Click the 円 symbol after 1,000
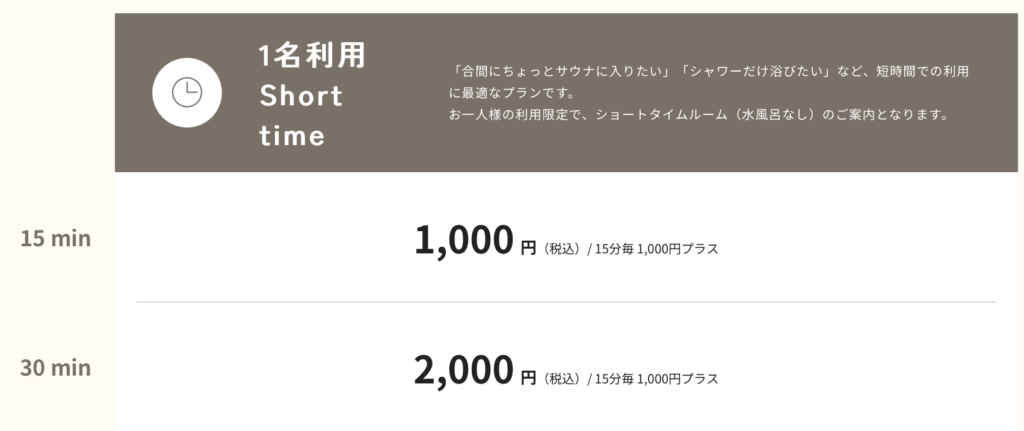 [529, 248]
